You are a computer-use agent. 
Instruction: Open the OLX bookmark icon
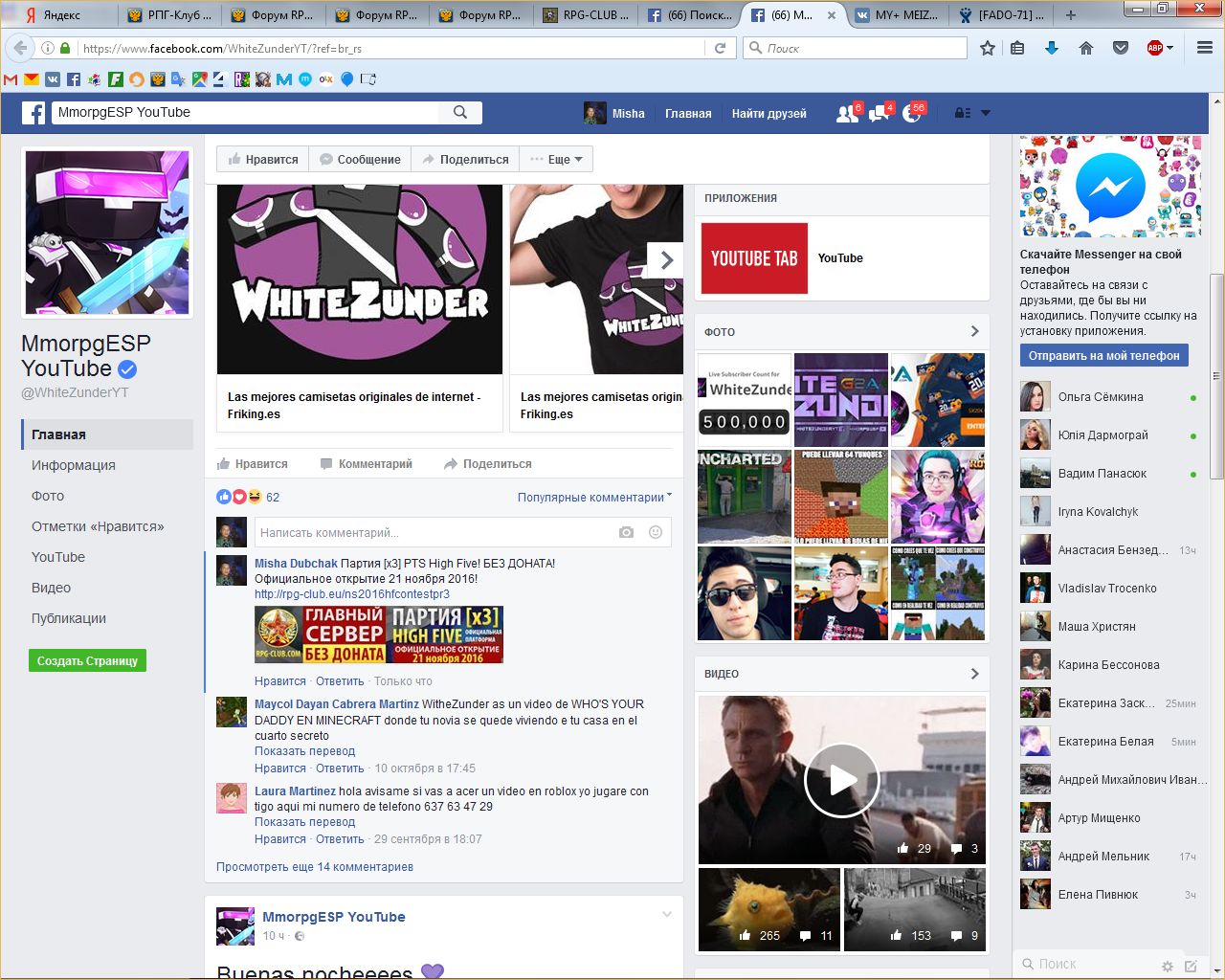click(326, 79)
